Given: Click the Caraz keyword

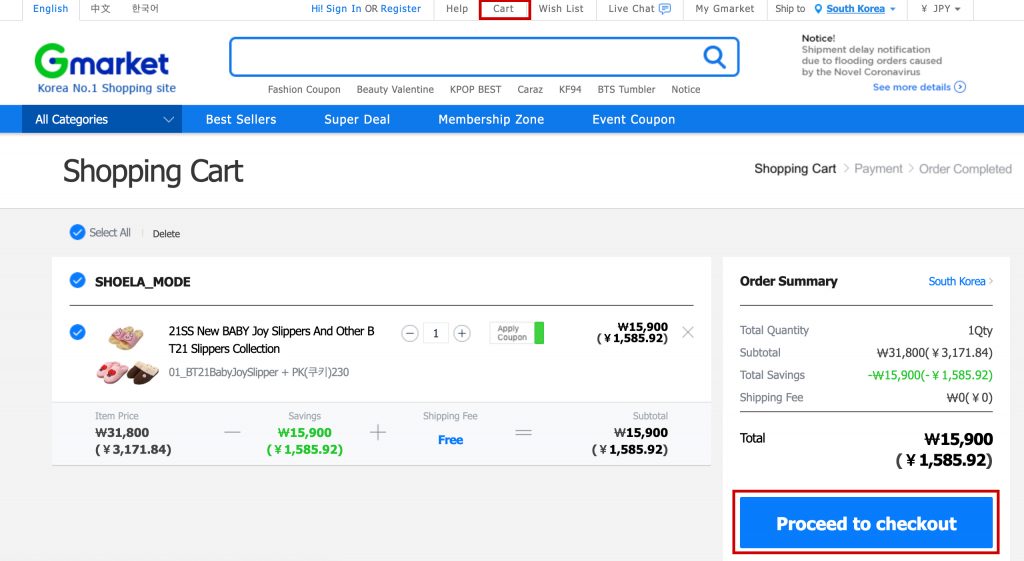Looking at the screenshot, I should [530, 89].
